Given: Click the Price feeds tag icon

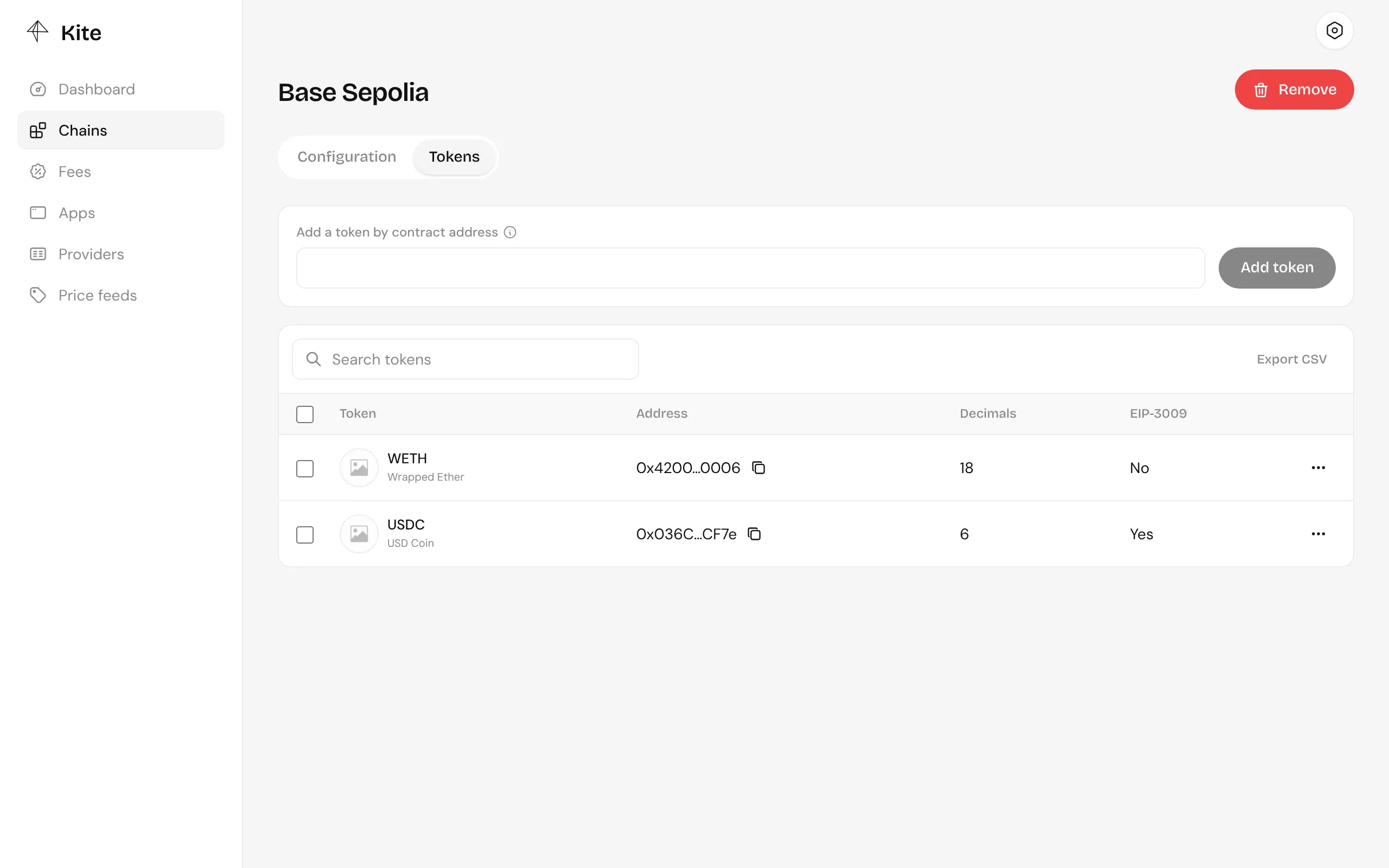Looking at the screenshot, I should (x=38, y=295).
